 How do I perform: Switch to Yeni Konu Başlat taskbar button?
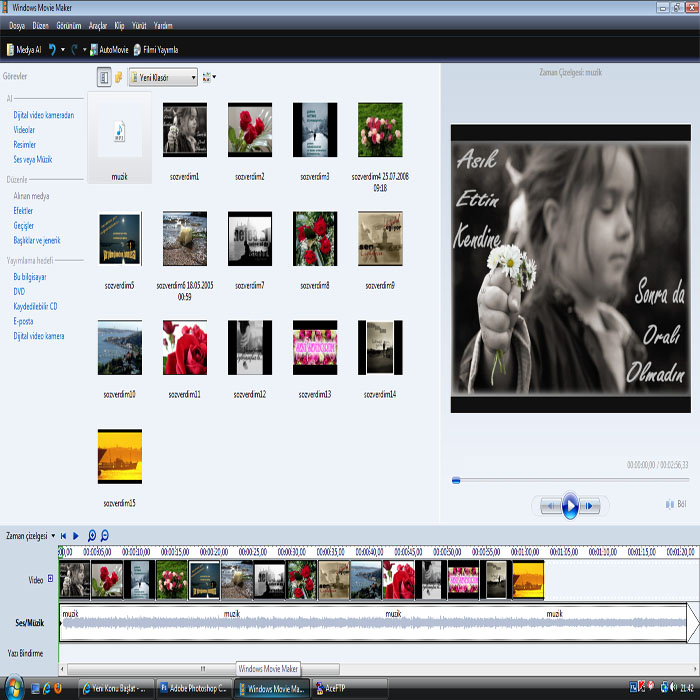point(116,688)
